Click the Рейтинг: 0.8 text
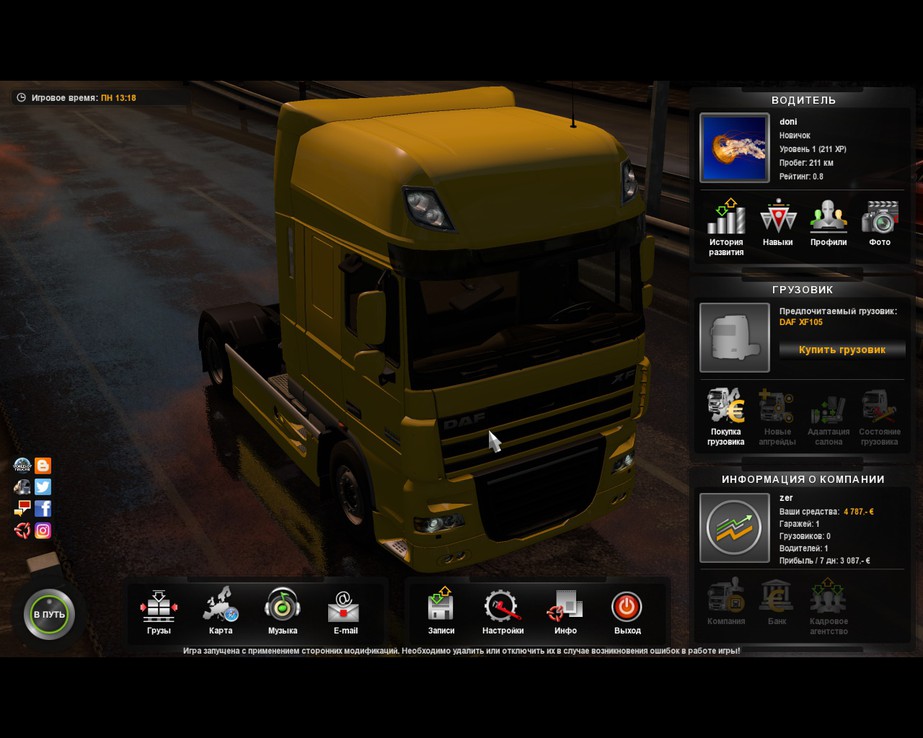The width and height of the screenshot is (923, 738). click(x=801, y=176)
